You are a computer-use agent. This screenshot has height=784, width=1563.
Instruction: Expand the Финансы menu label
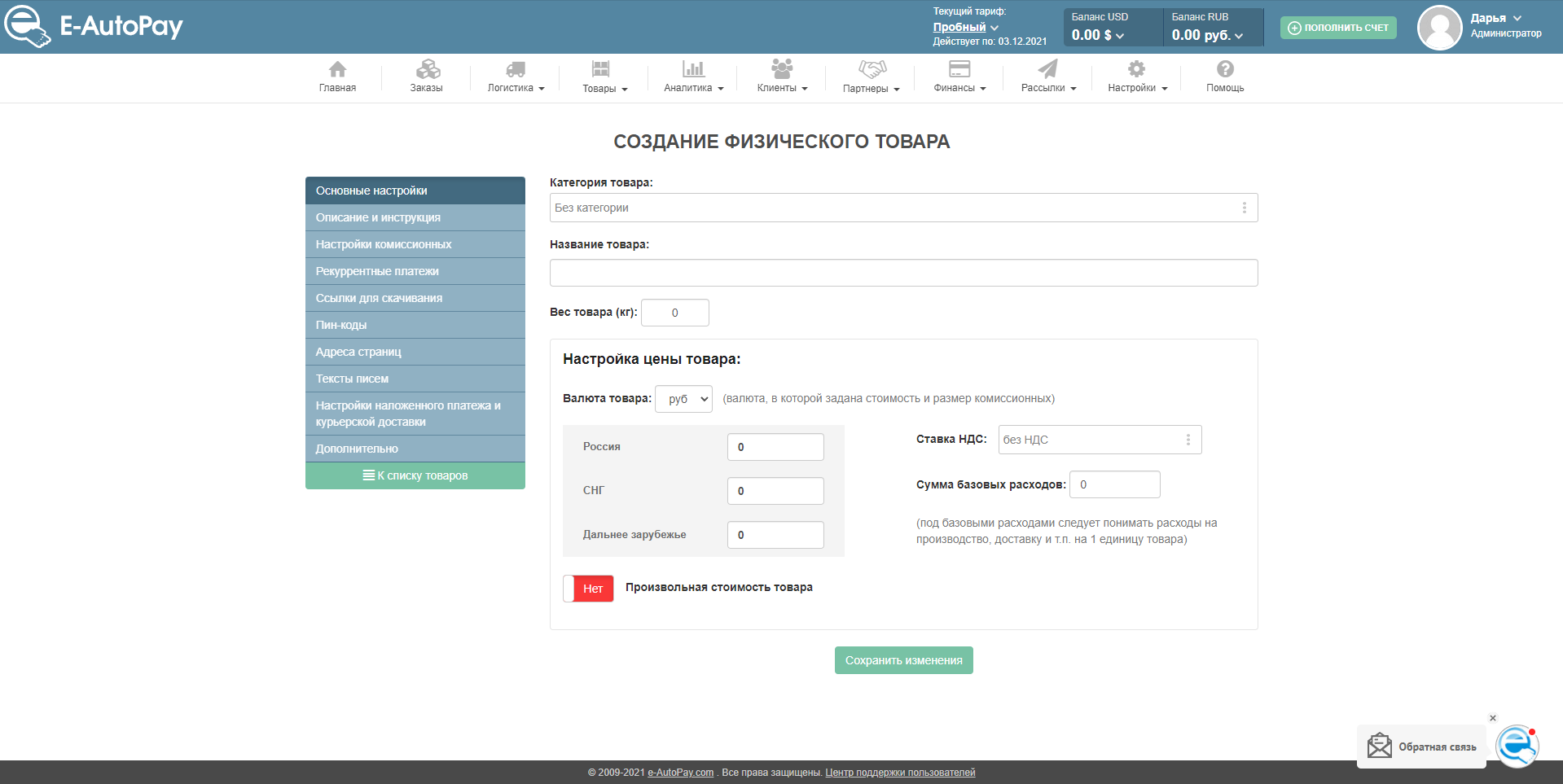pos(959,88)
